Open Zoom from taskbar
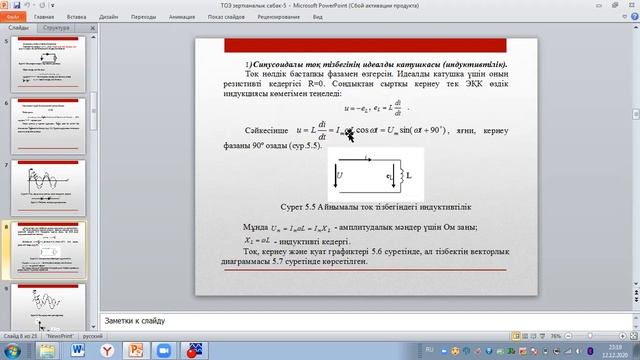 coord(164,351)
